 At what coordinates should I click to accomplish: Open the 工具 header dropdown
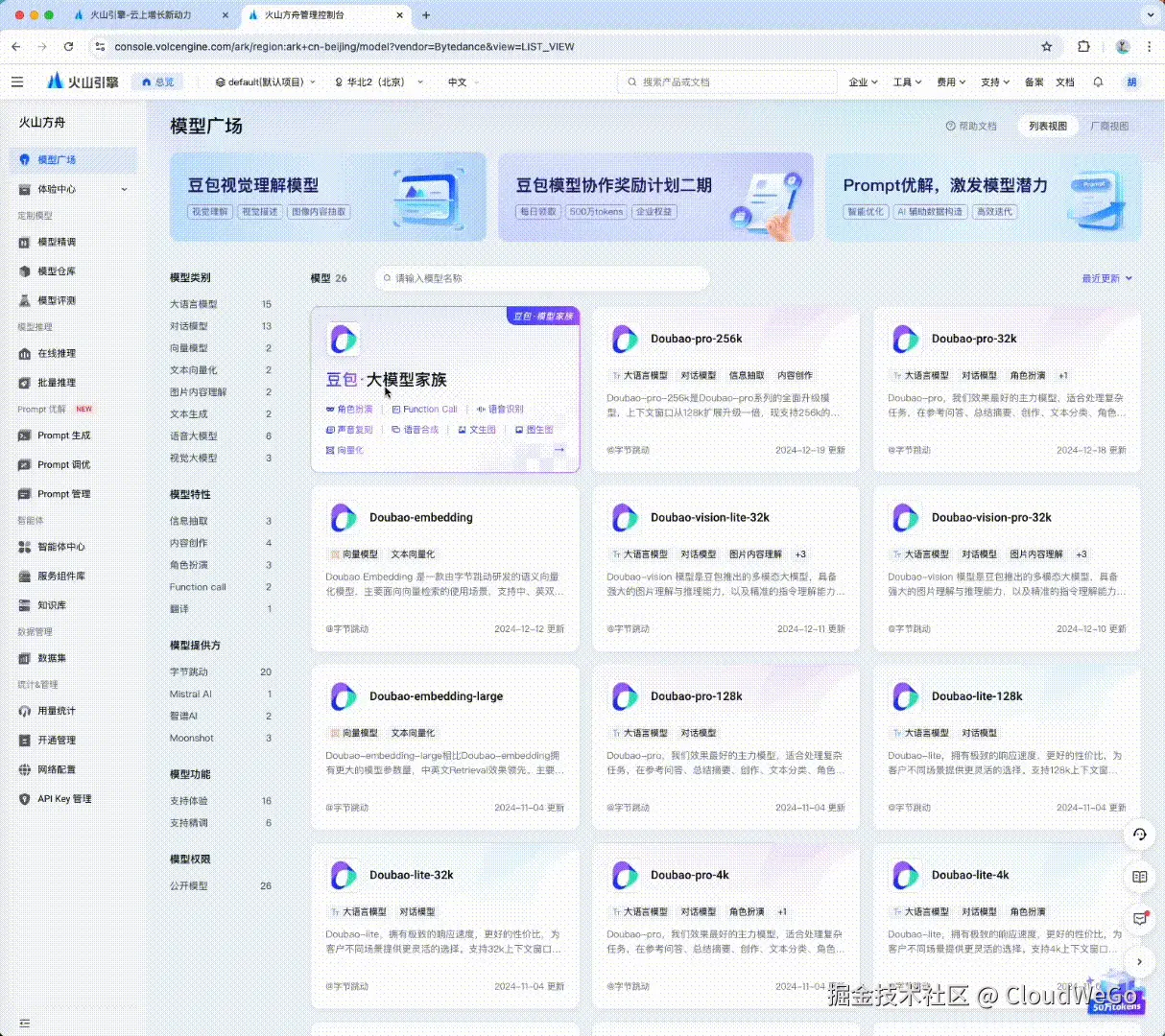(x=907, y=82)
